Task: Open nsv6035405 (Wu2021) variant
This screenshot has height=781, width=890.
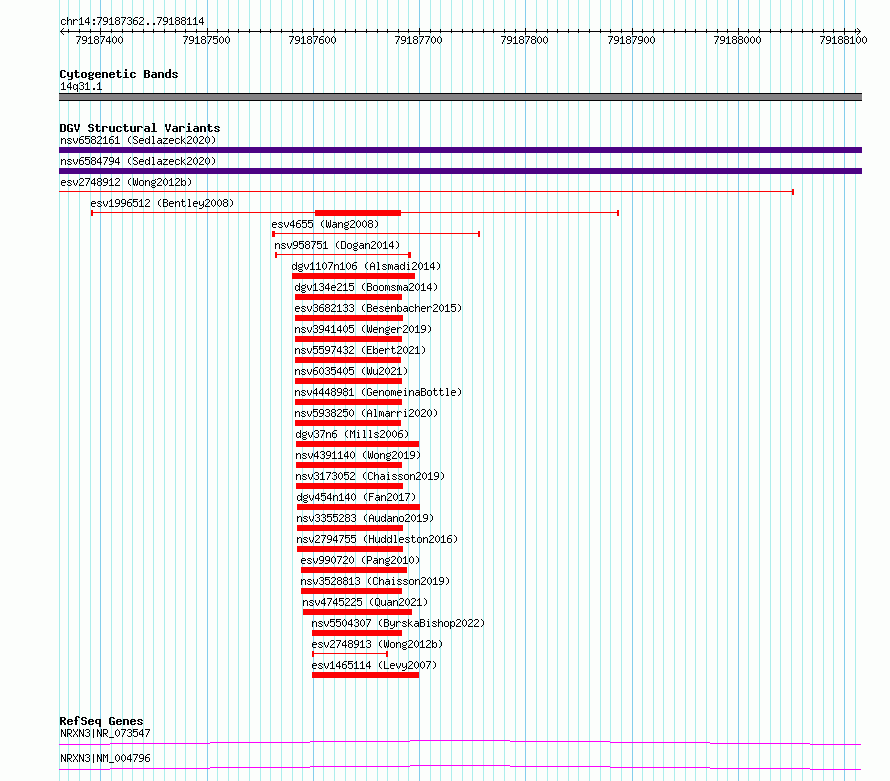Action: pos(351,371)
